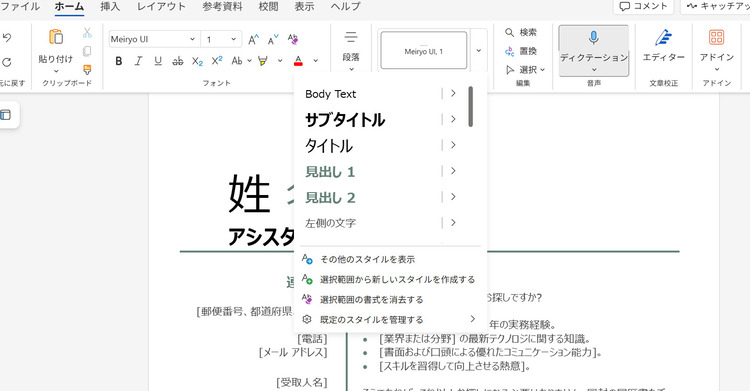Click the 貼り付け paste clipboard icon
The image size is (750, 391).
[56, 37]
